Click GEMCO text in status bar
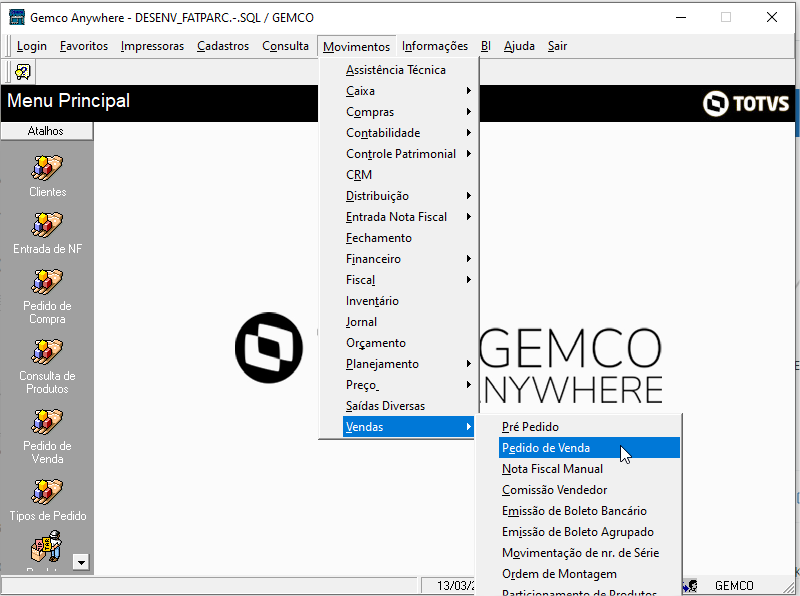Image resolution: width=800 pixels, height=596 pixels. point(734,586)
